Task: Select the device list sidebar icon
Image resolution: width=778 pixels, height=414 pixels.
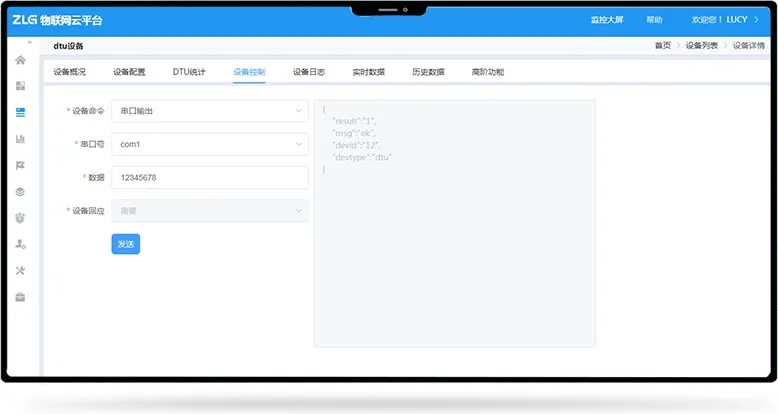Action: click(x=20, y=112)
